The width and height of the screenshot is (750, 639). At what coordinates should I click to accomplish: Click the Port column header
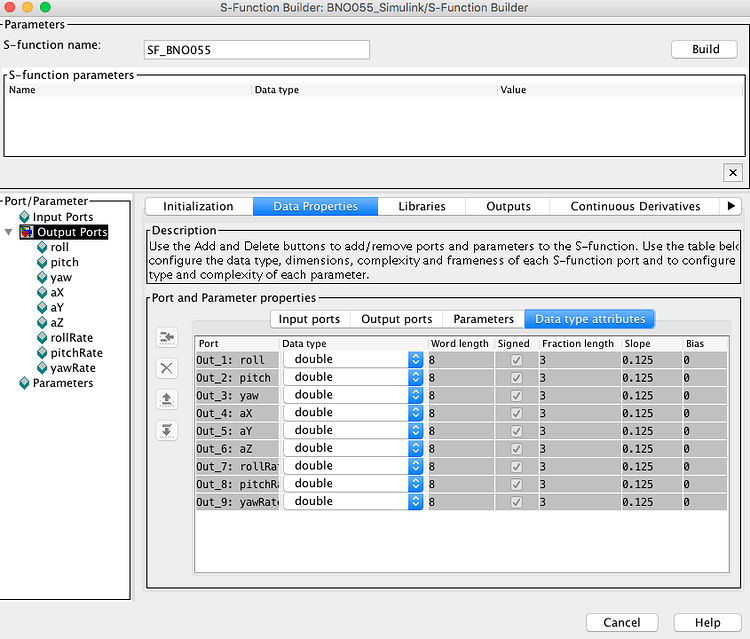coord(237,343)
